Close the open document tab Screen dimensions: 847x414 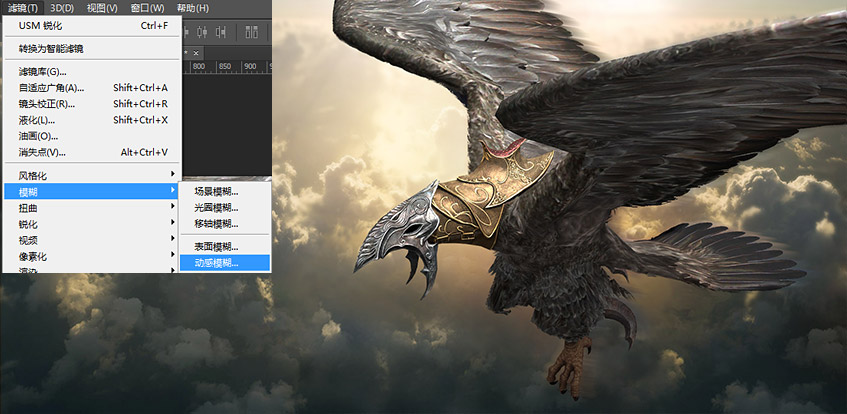click(x=196, y=53)
